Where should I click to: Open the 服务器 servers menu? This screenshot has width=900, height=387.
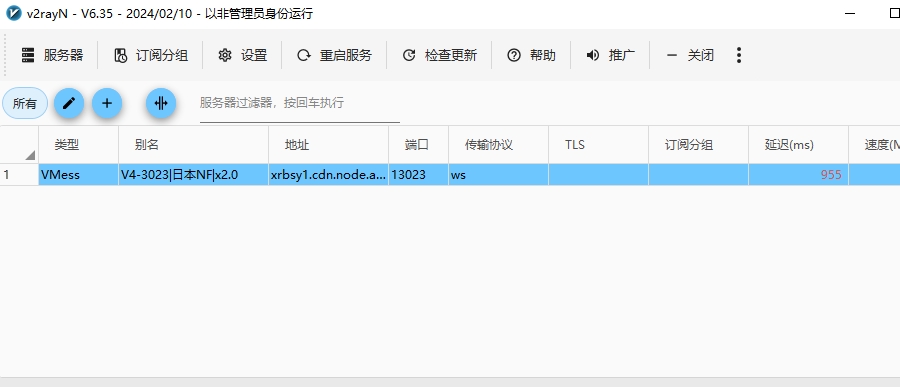point(52,55)
